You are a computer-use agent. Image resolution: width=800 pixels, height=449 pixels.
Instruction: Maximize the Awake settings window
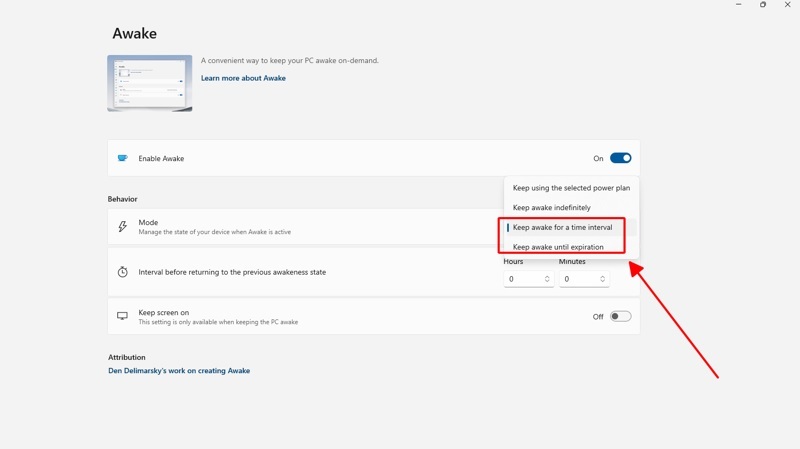pos(763,5)
